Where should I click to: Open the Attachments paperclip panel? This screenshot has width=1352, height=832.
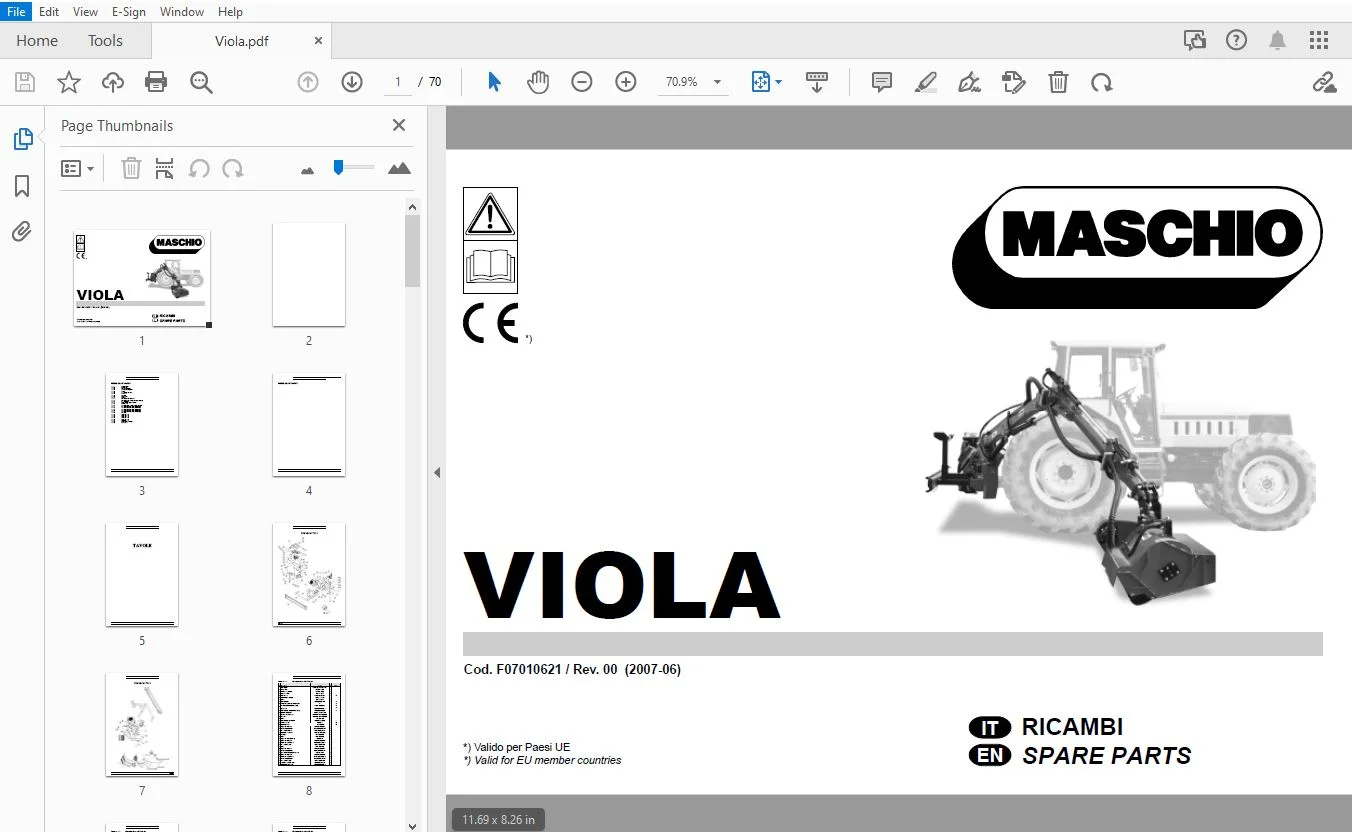coord(22,232)
